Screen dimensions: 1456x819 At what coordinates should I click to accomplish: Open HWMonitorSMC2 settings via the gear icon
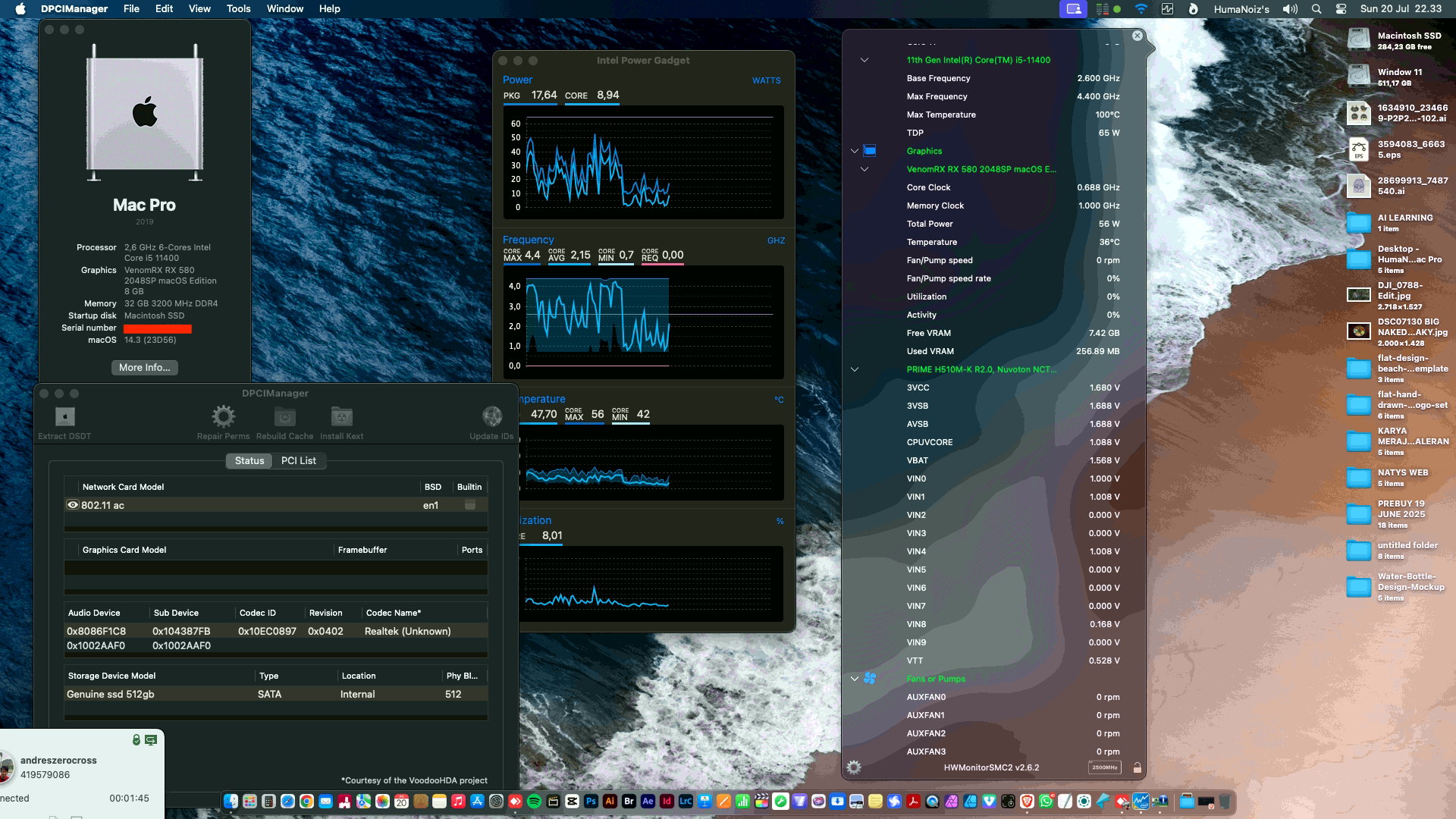854,767
